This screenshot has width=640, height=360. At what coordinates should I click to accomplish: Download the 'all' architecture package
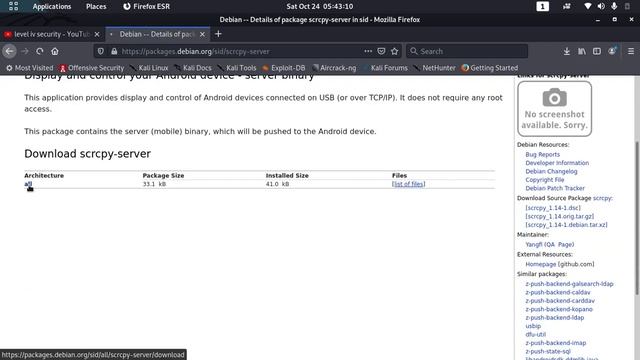(x=28, y=184)
